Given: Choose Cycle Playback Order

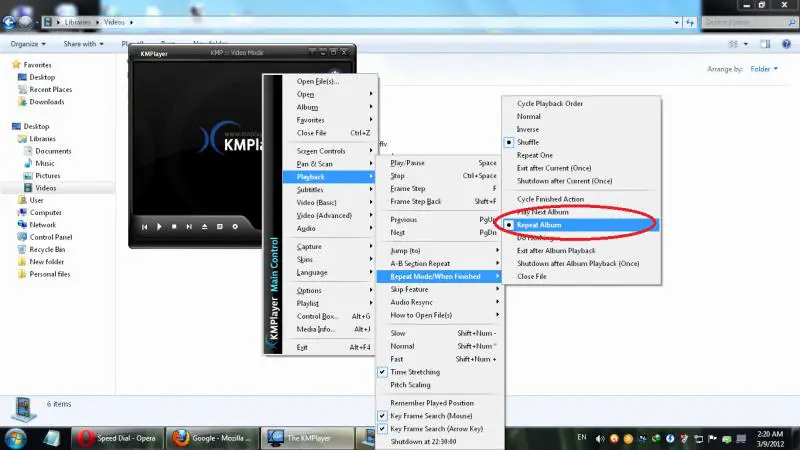Looking at the screenshot, I should (582, 104).
